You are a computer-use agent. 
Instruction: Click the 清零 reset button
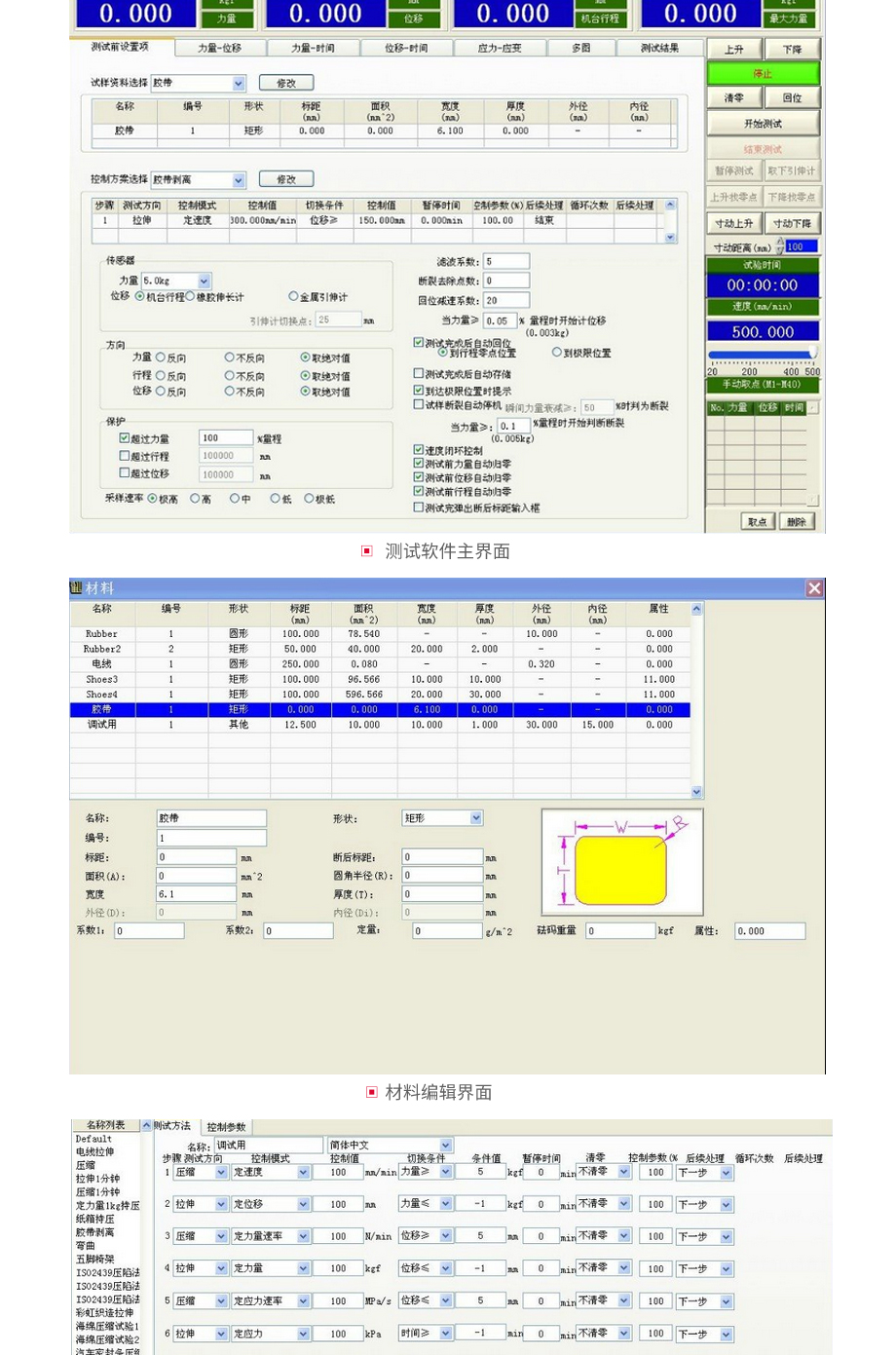coord(733,98)
